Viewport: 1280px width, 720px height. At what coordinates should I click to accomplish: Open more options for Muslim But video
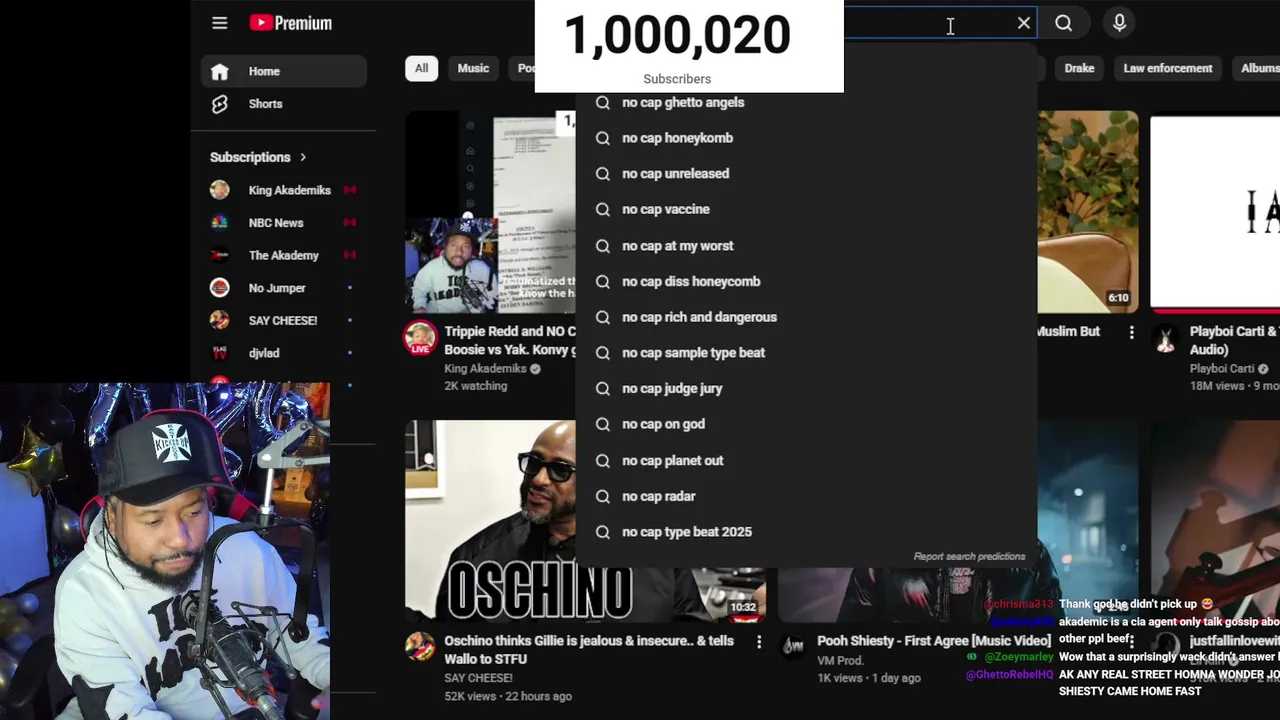point(1131,332)
